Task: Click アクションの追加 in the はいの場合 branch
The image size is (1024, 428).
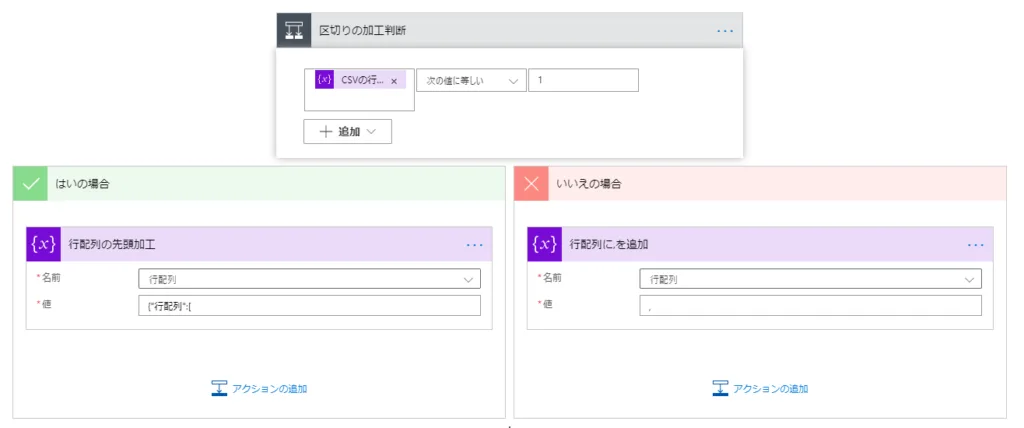Action: (x=259, y=388)
